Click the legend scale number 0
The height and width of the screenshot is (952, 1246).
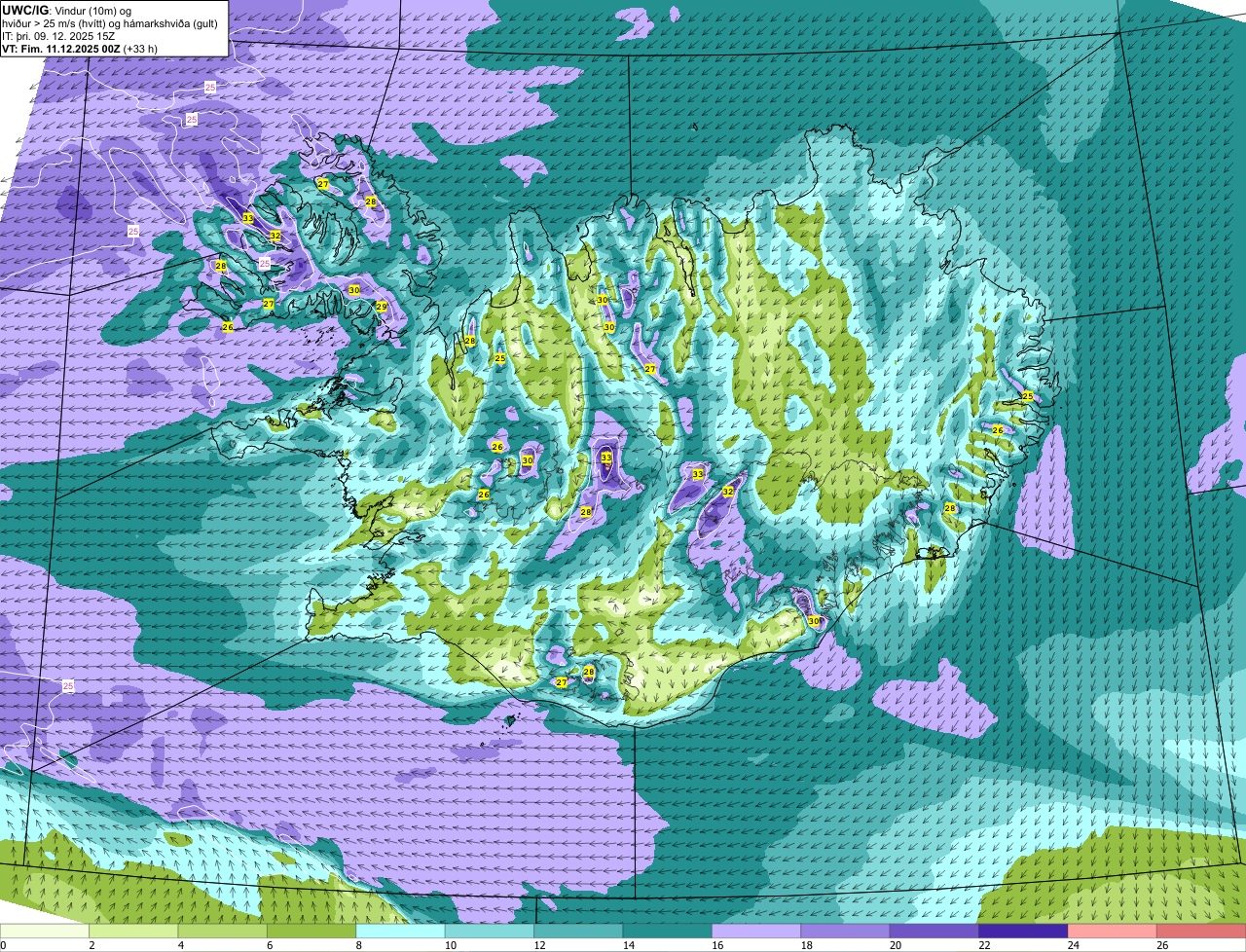tap(3, 945)
